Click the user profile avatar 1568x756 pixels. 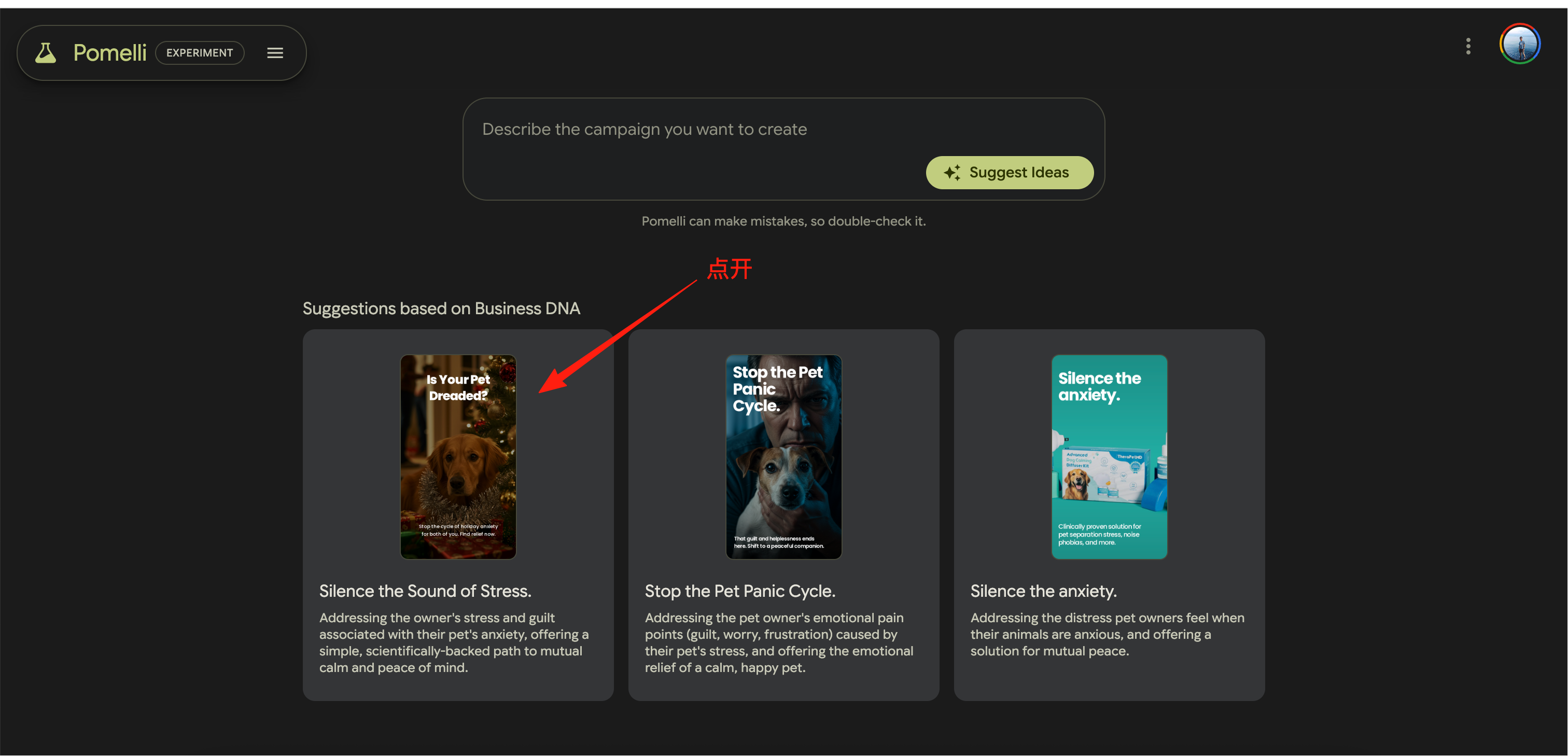click(1519, 44)
